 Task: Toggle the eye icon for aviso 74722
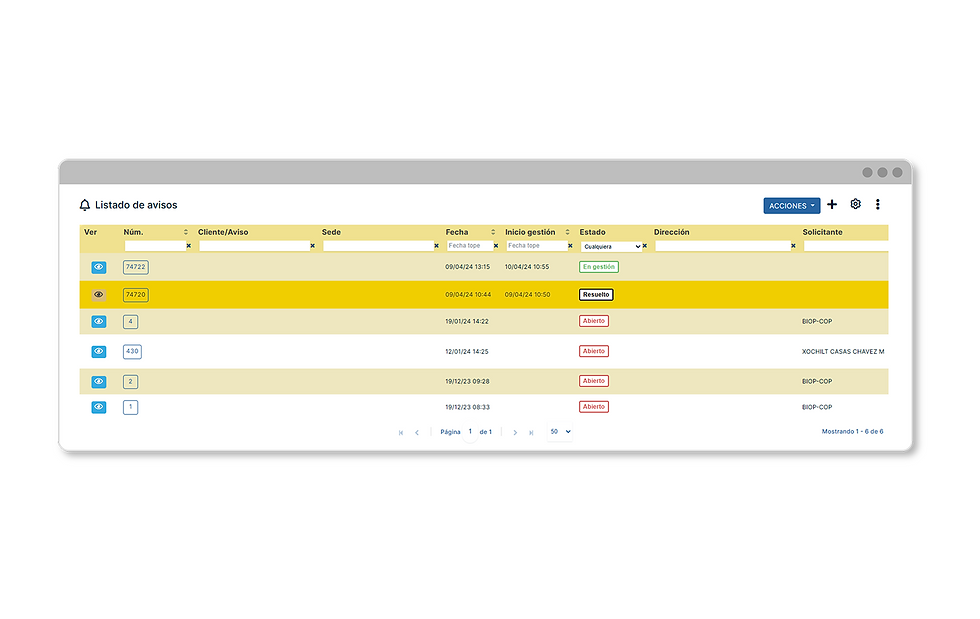point(98,267)
